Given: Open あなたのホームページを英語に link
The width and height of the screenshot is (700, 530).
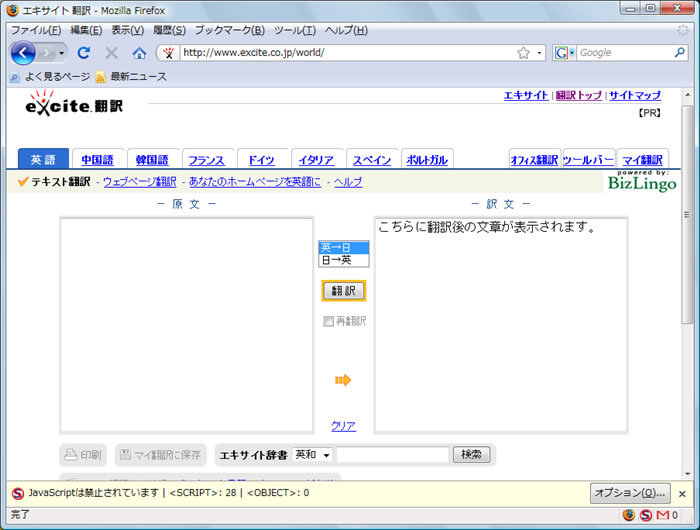Looking at the screenshot, I should [x=254, y=182].
